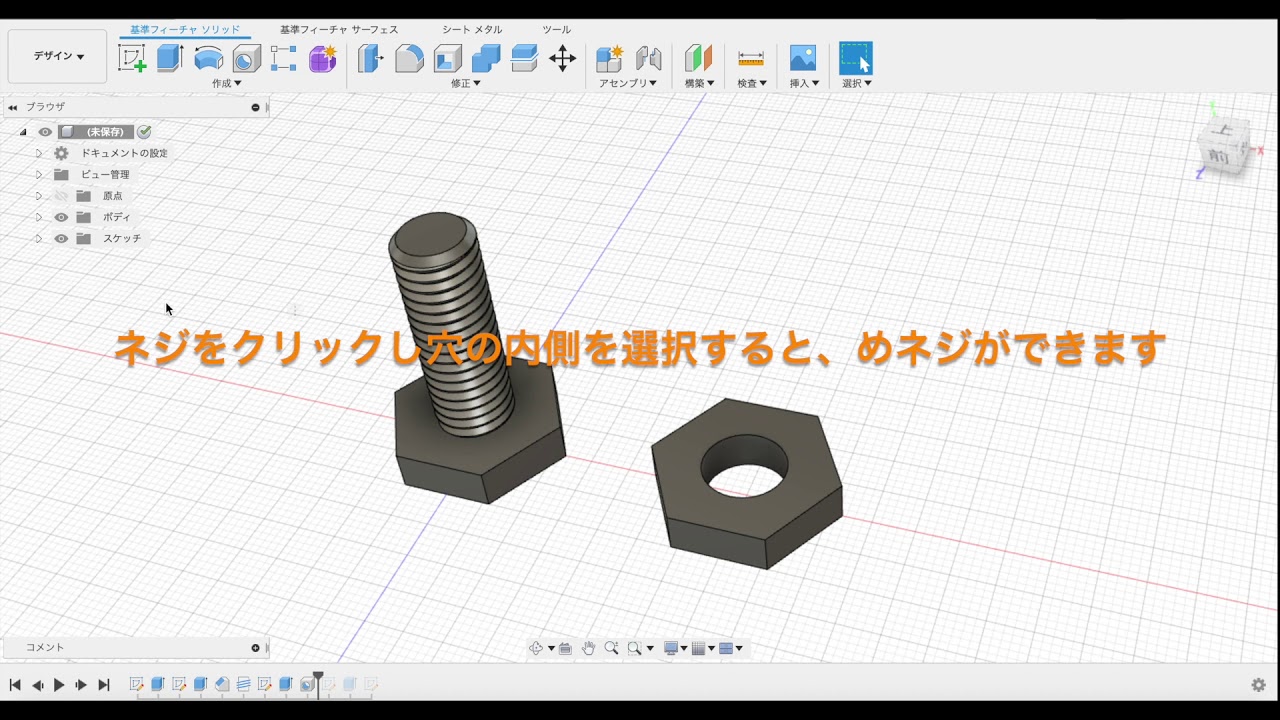The width and height of the screenshot is (1280, 720).
Task: Select the purple Create Form tool
Action: point(322,58)
